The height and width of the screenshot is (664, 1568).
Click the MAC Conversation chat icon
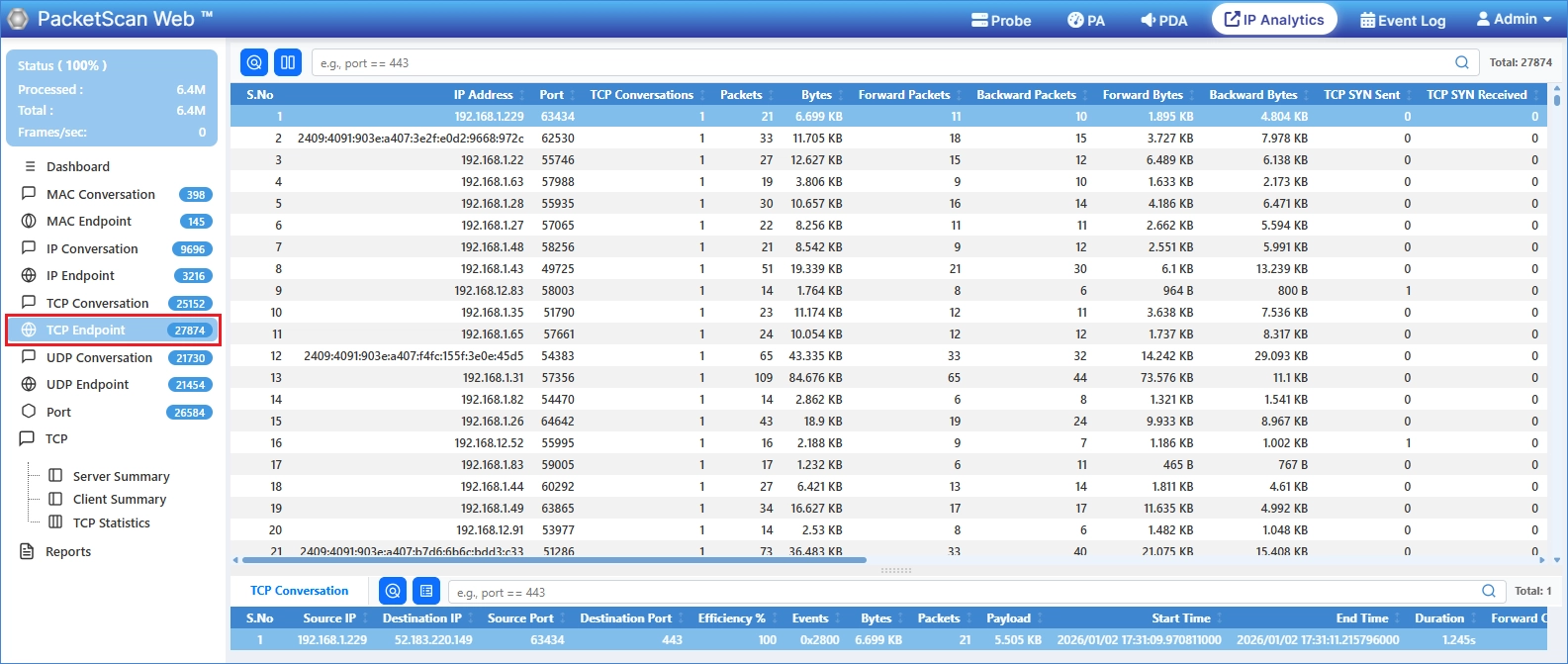[29, 194]
